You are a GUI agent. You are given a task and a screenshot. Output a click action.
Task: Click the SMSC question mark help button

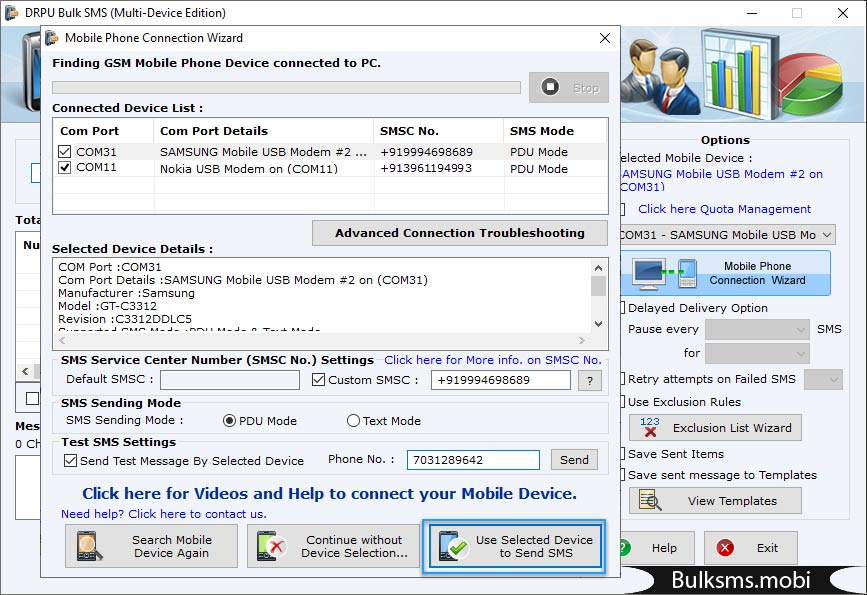[590, 380]
